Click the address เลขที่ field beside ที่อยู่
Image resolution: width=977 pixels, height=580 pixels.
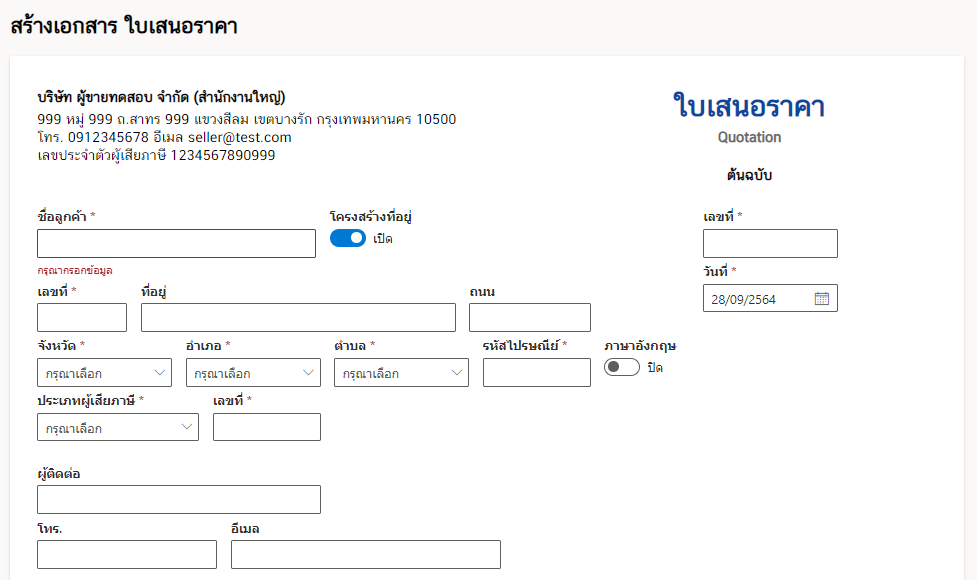click(82, 318)
